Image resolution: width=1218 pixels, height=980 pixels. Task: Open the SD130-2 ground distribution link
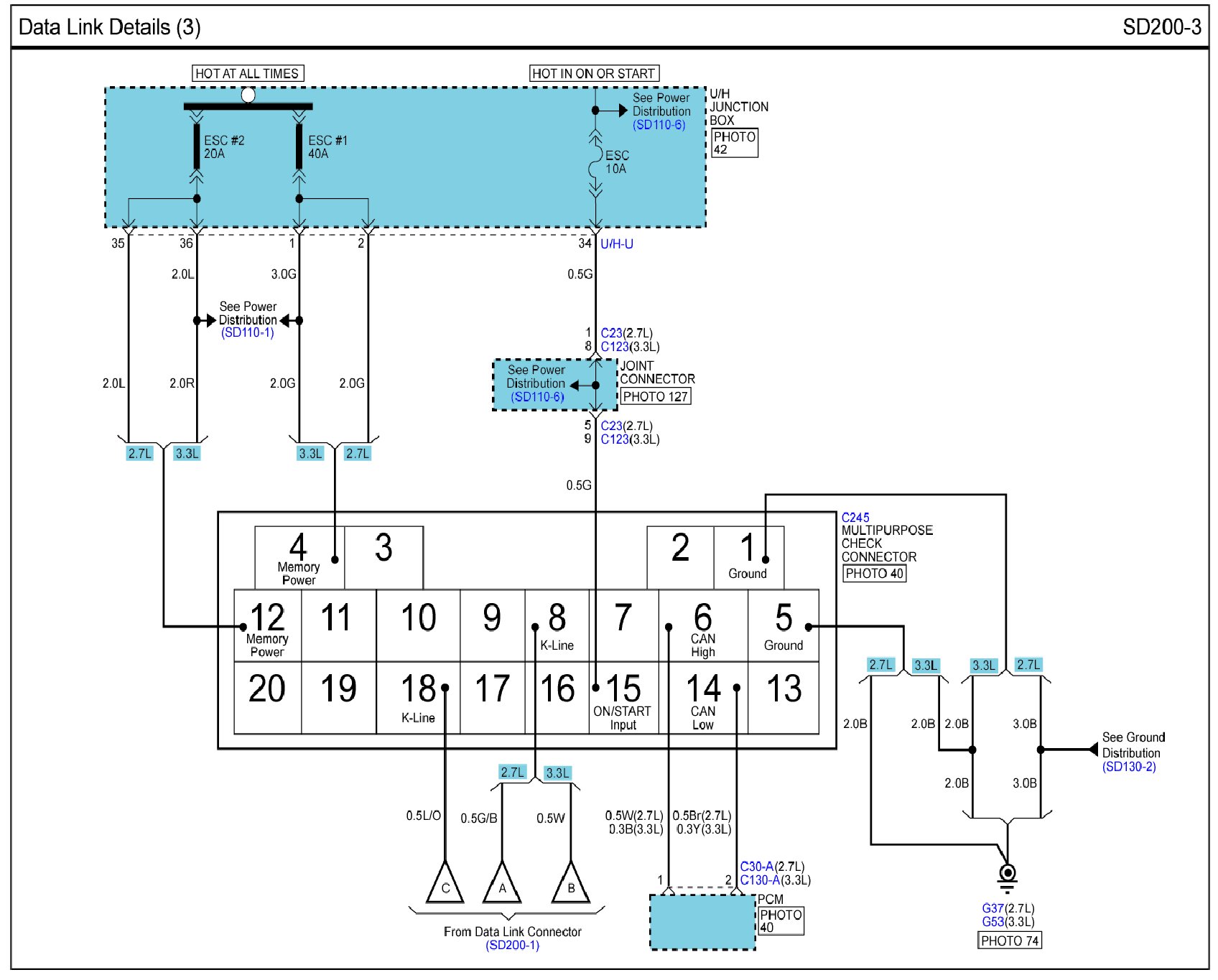coord(1129,767)
